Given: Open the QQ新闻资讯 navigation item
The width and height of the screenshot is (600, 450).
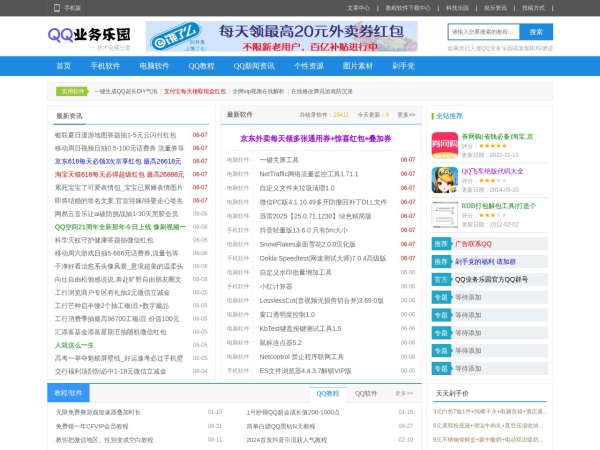Looking at the screenshot, I should 254,66.
